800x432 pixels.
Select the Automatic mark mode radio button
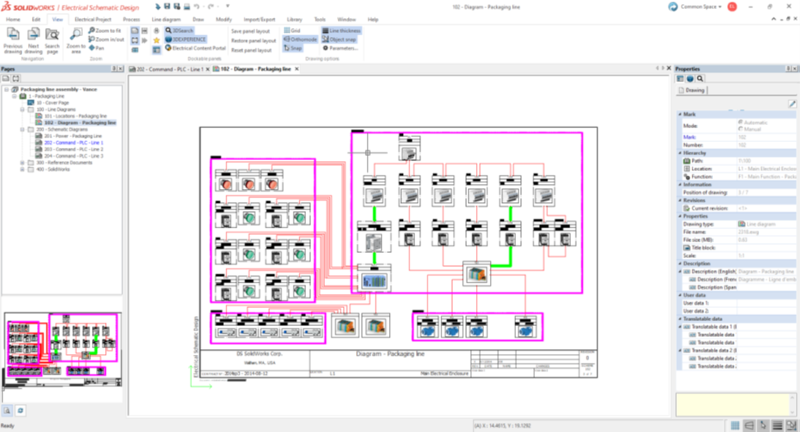740,122
